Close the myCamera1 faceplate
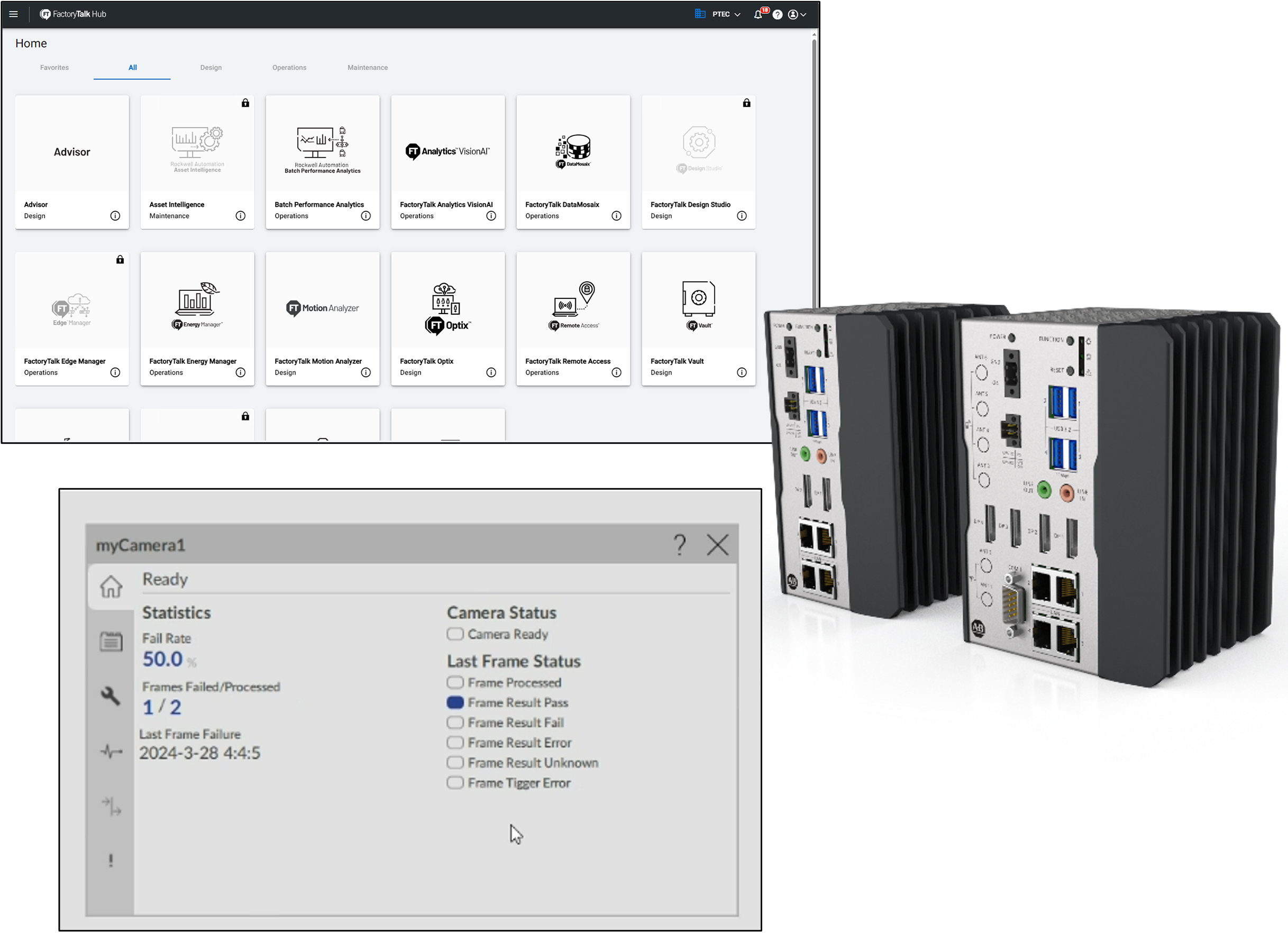 tap(718, 545)
